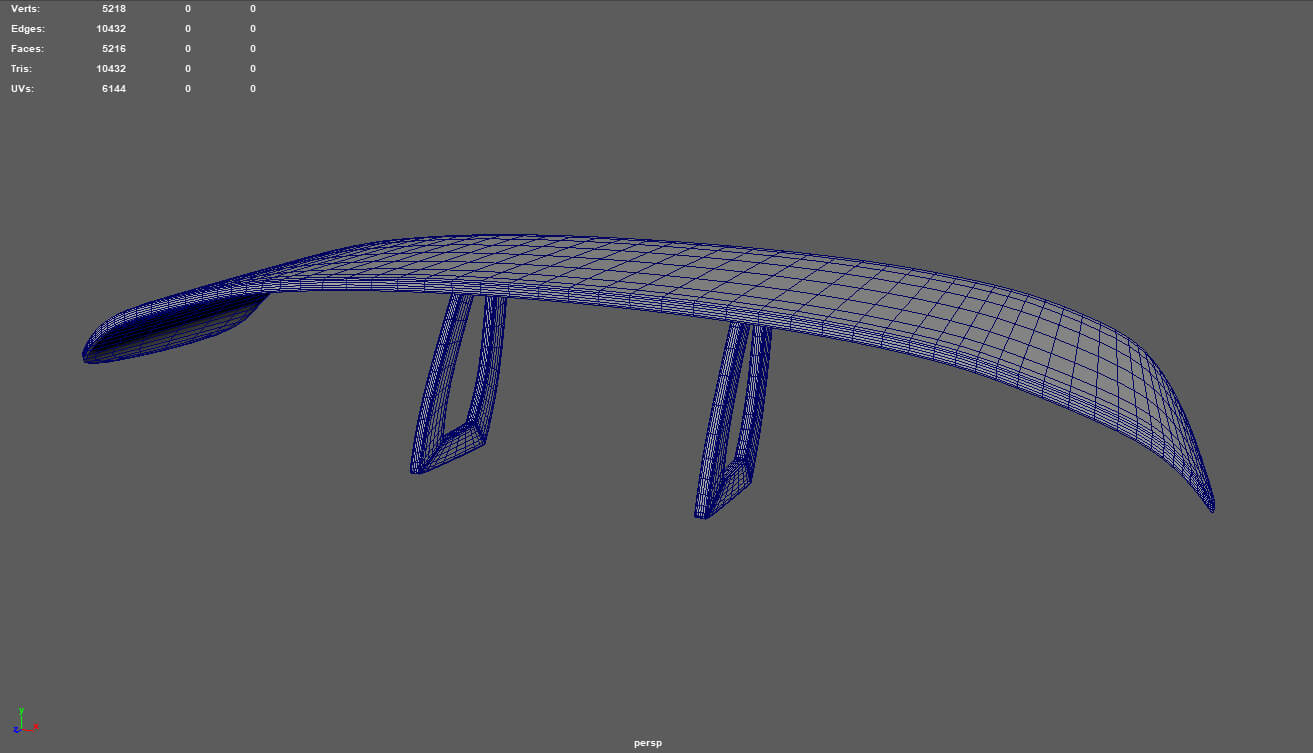Click the 'Tris:' label in the HUD
Screen dimensions: 1313x753
coord(21,69)
